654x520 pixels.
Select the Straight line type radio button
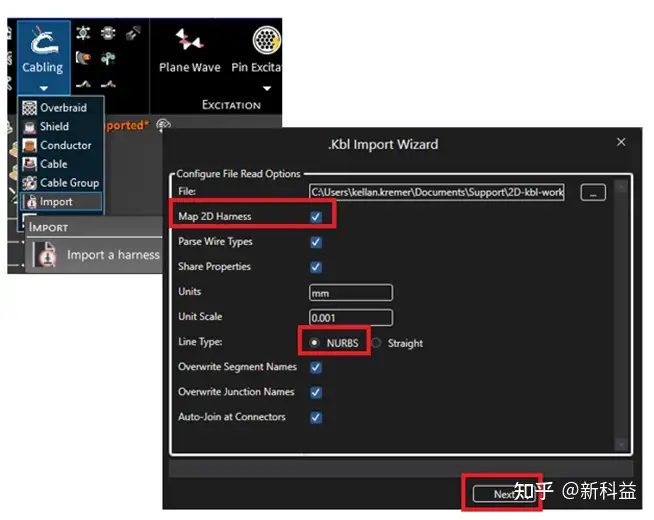click(x=376, y=343)
